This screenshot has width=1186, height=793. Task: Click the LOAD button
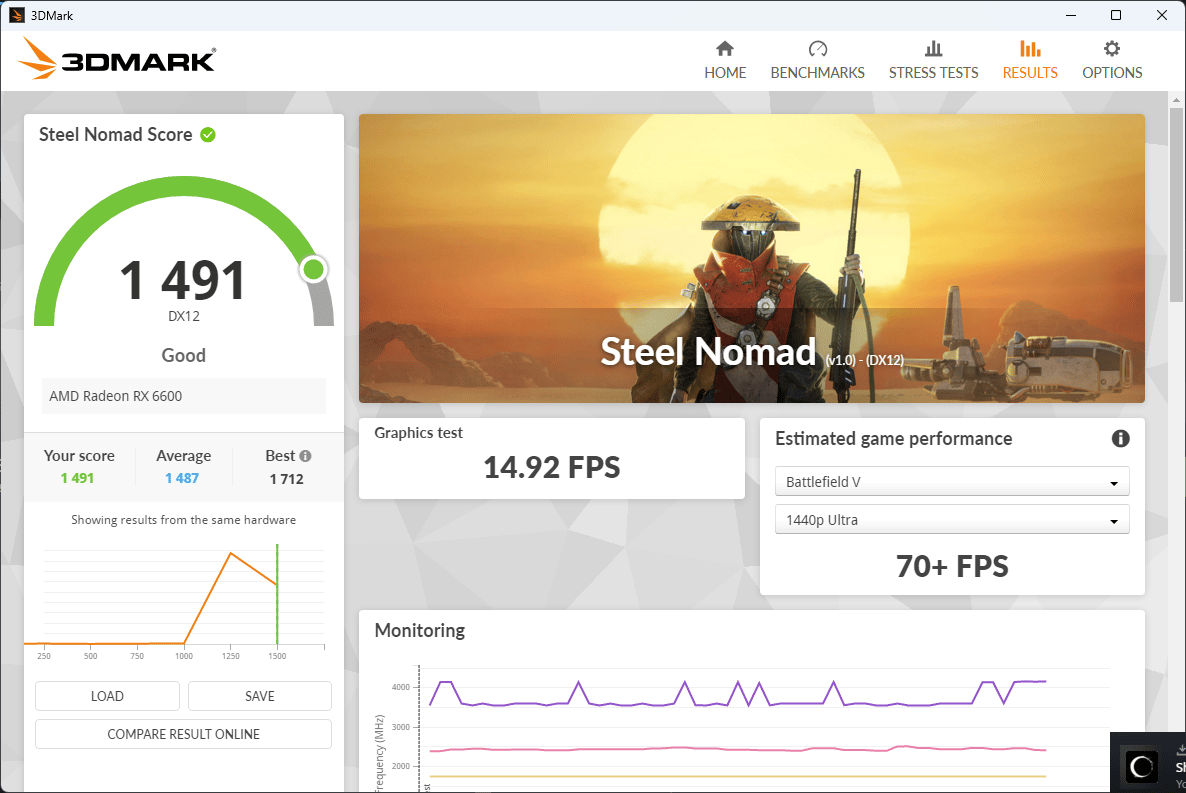coord(107,696)
